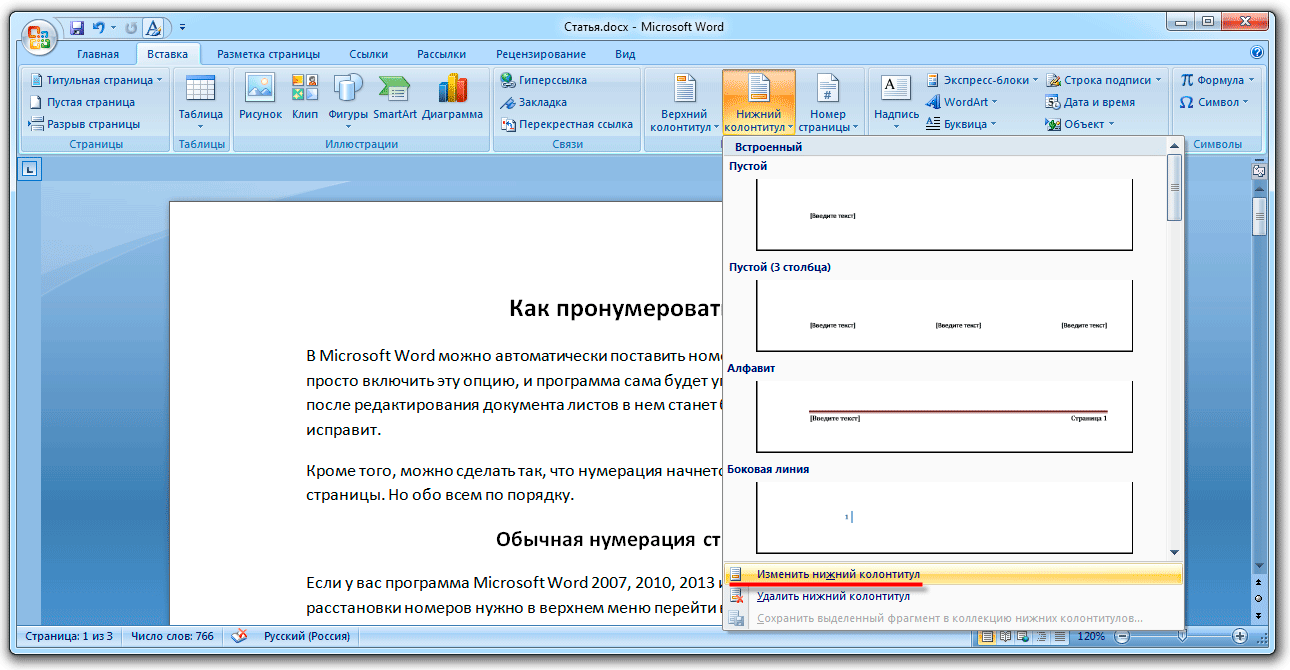
Task: Insert a Перекрестная ссылка
Action: pos(567,124)
